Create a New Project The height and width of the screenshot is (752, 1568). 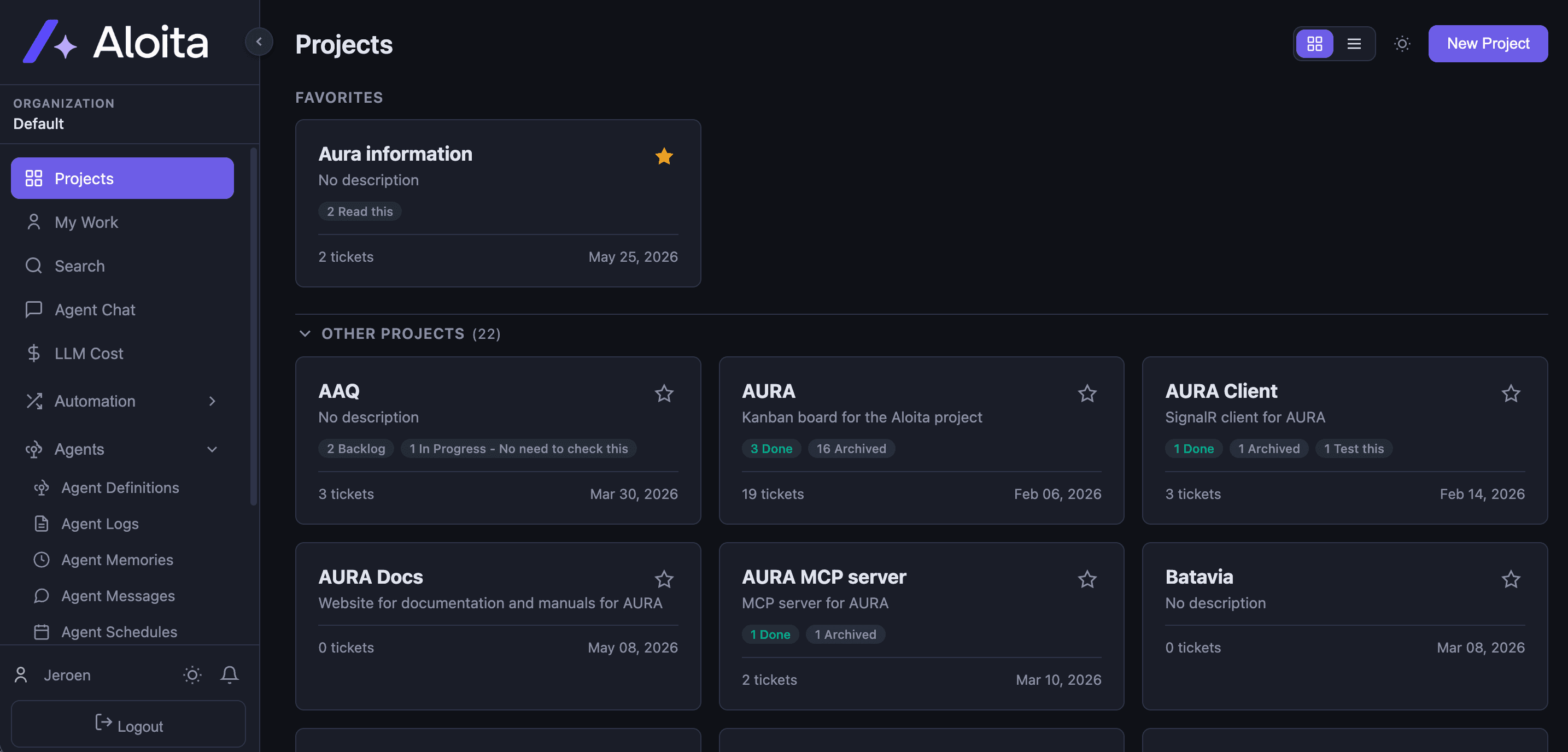(x=1488, y=44)
